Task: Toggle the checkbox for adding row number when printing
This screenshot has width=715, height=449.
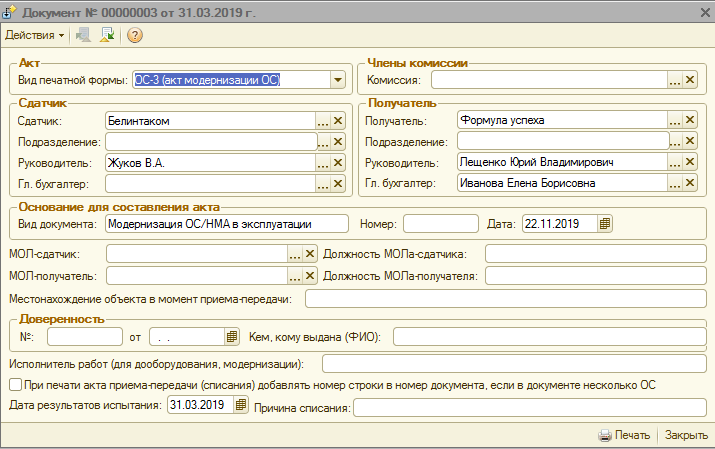Action: 14,385
